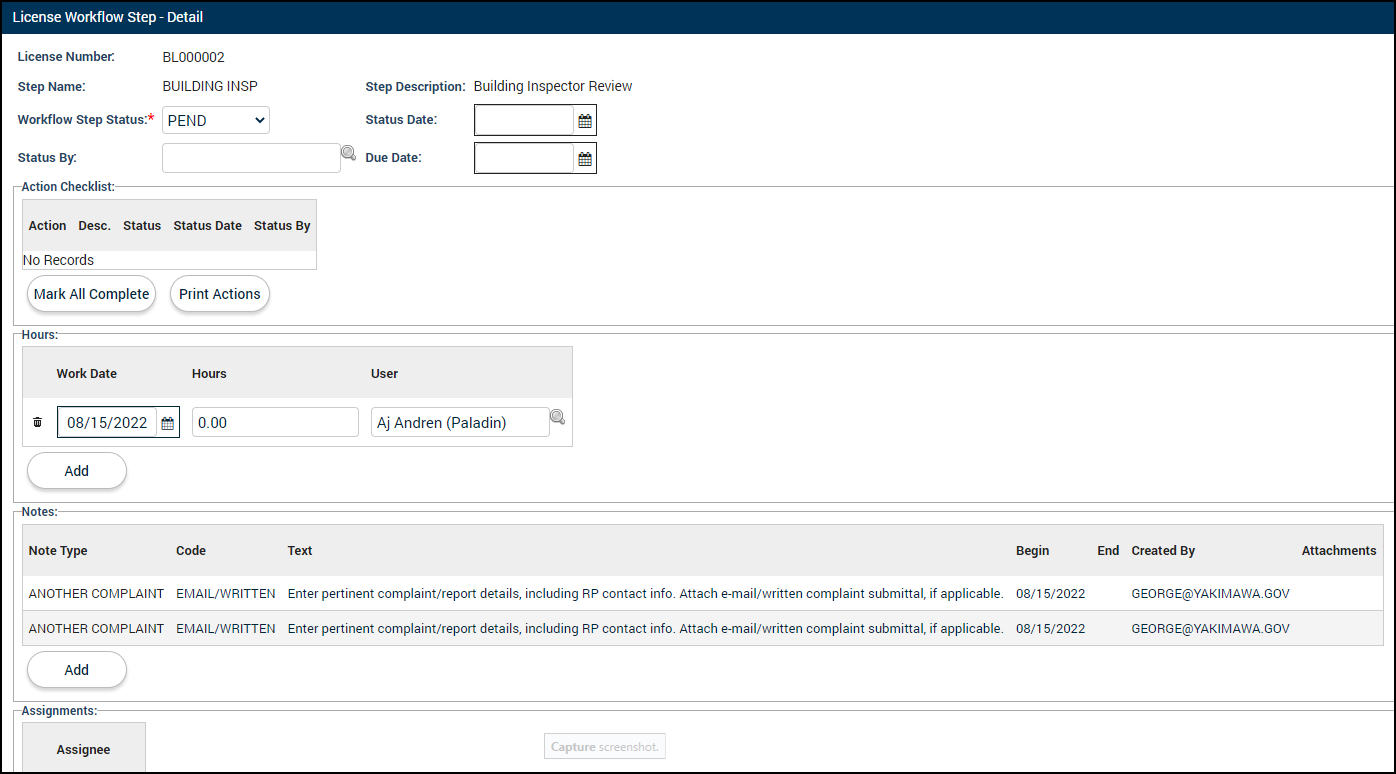Click the Print Actions button
The width and height of the screenshot is (1396, 774).
point(220,294)
